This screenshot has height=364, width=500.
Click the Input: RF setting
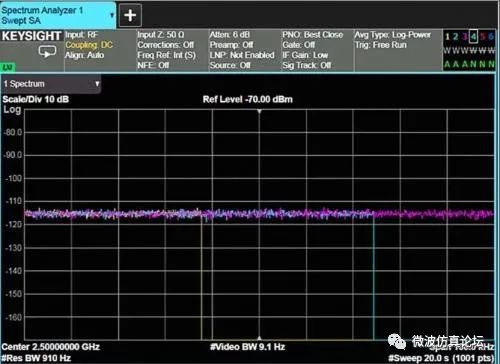(81, 35)
